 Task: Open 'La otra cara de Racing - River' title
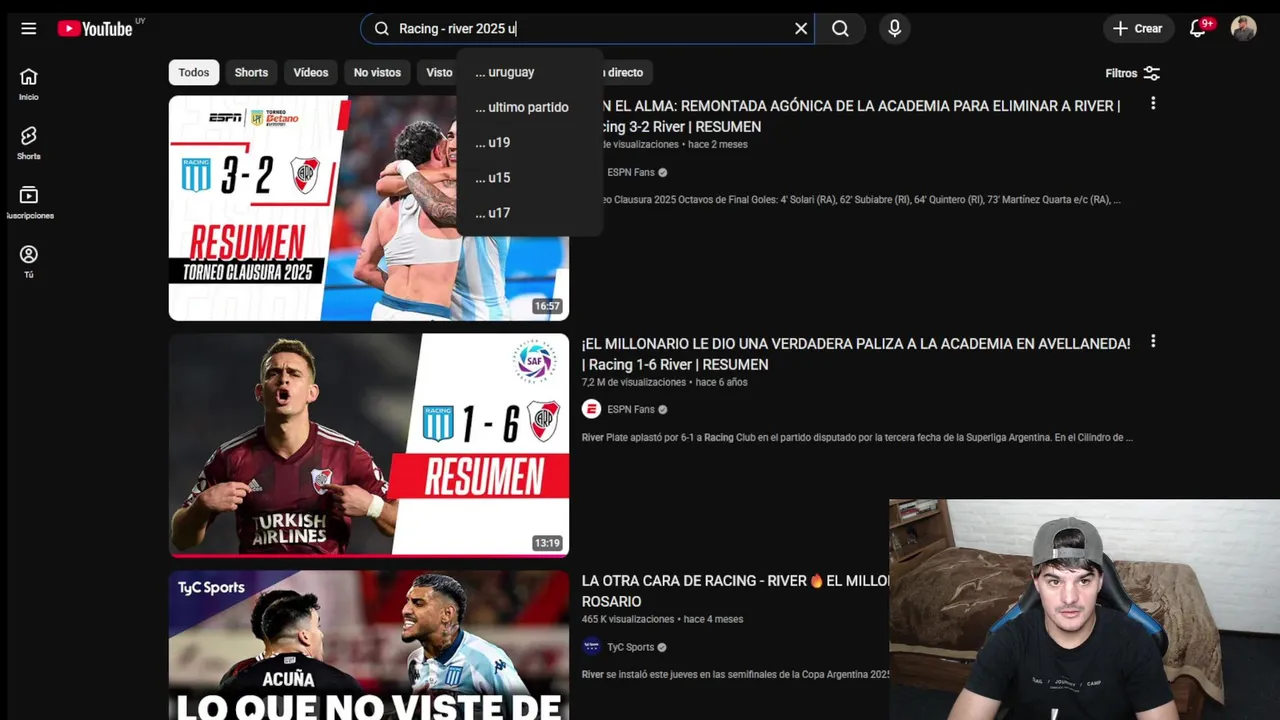click(x=735, y=591)
